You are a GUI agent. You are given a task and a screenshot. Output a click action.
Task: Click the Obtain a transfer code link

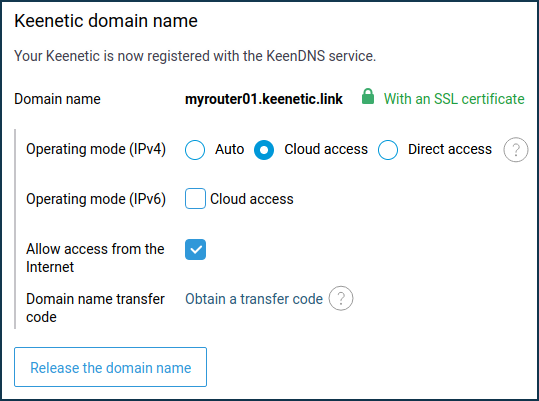pos(254,299)
